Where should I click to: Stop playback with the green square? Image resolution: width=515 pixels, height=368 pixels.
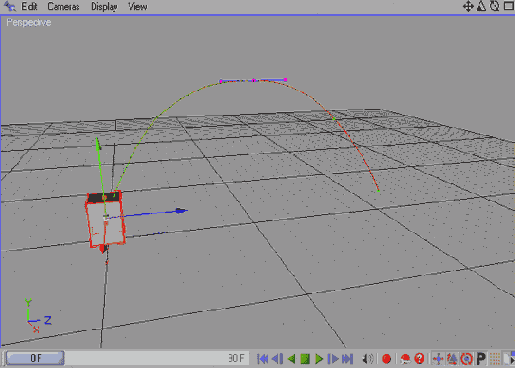(305, 359)
